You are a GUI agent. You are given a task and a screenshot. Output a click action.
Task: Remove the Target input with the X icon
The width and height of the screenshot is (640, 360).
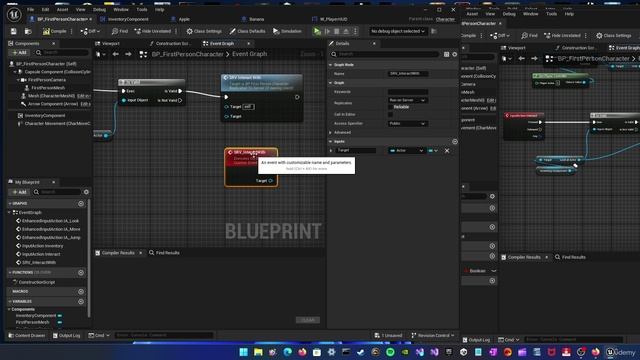pyautogui.click(x=447, y=151)
